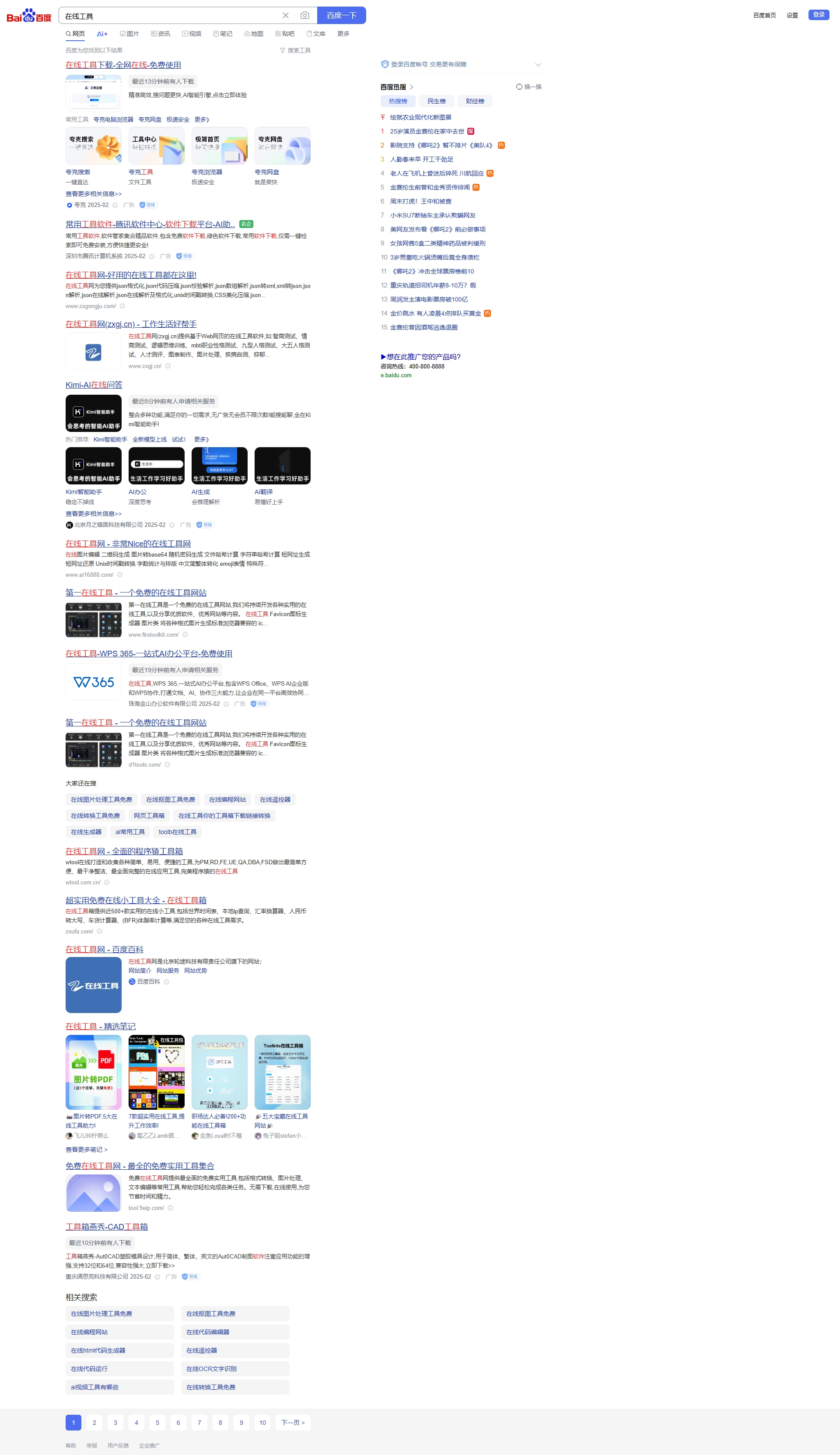Select suggestion toolb在线工具

click(x=178, y=832)
